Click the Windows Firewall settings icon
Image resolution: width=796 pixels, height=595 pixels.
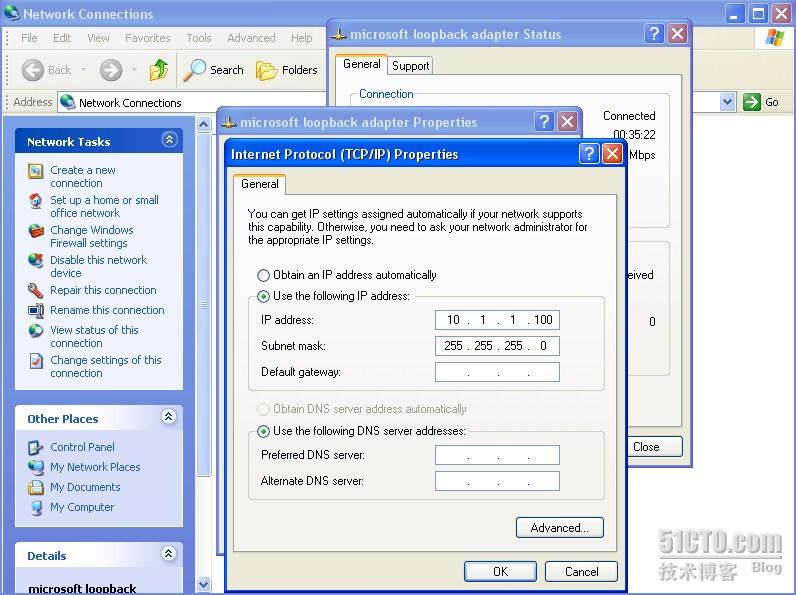pyautogui.click(x=36, y=231)
